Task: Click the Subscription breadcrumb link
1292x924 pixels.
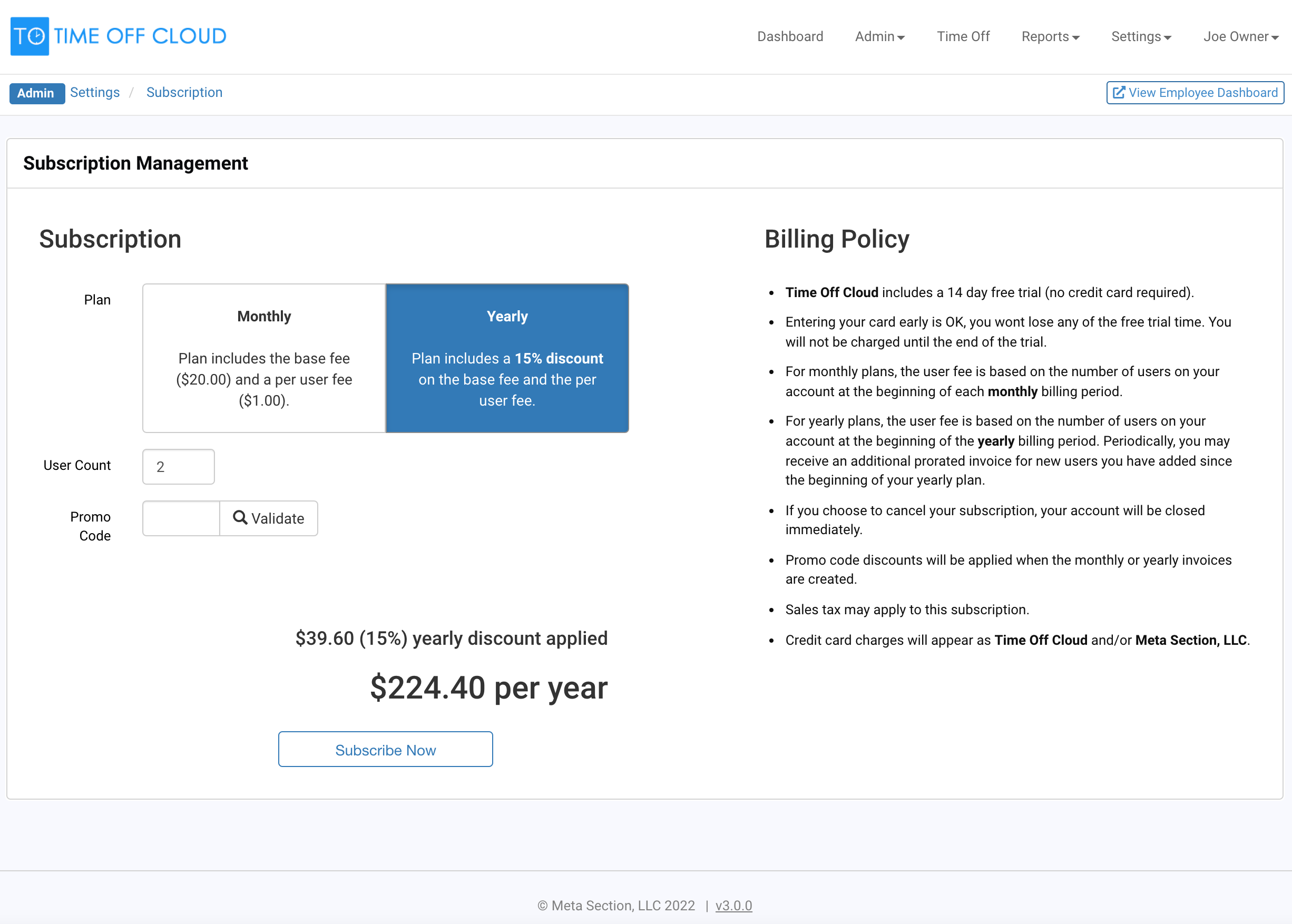Action: tap(184, 92)
